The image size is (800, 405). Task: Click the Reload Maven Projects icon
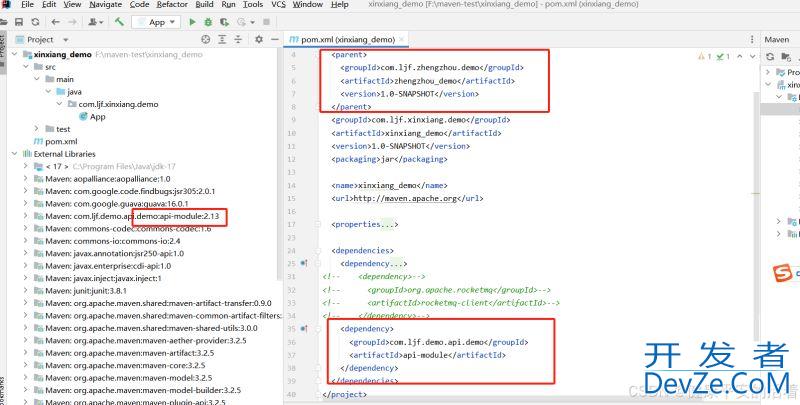click(770, 57)
